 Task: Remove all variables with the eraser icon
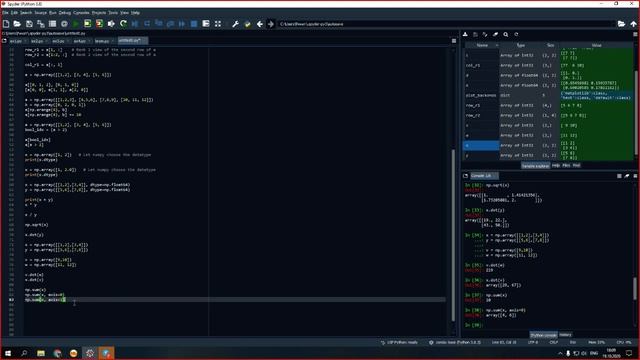tap(496, 35)
